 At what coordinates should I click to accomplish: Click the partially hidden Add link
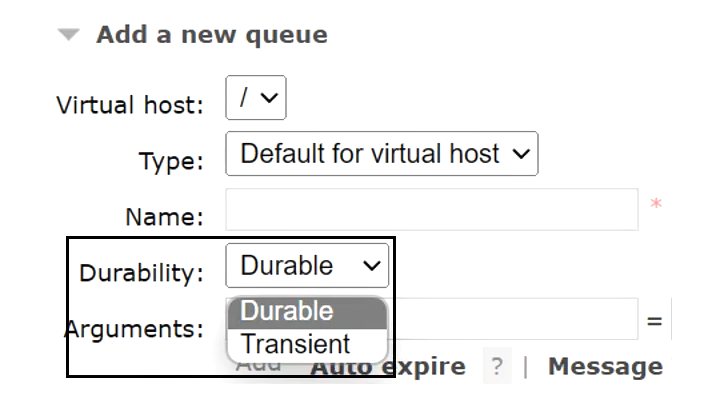point(257,368)
